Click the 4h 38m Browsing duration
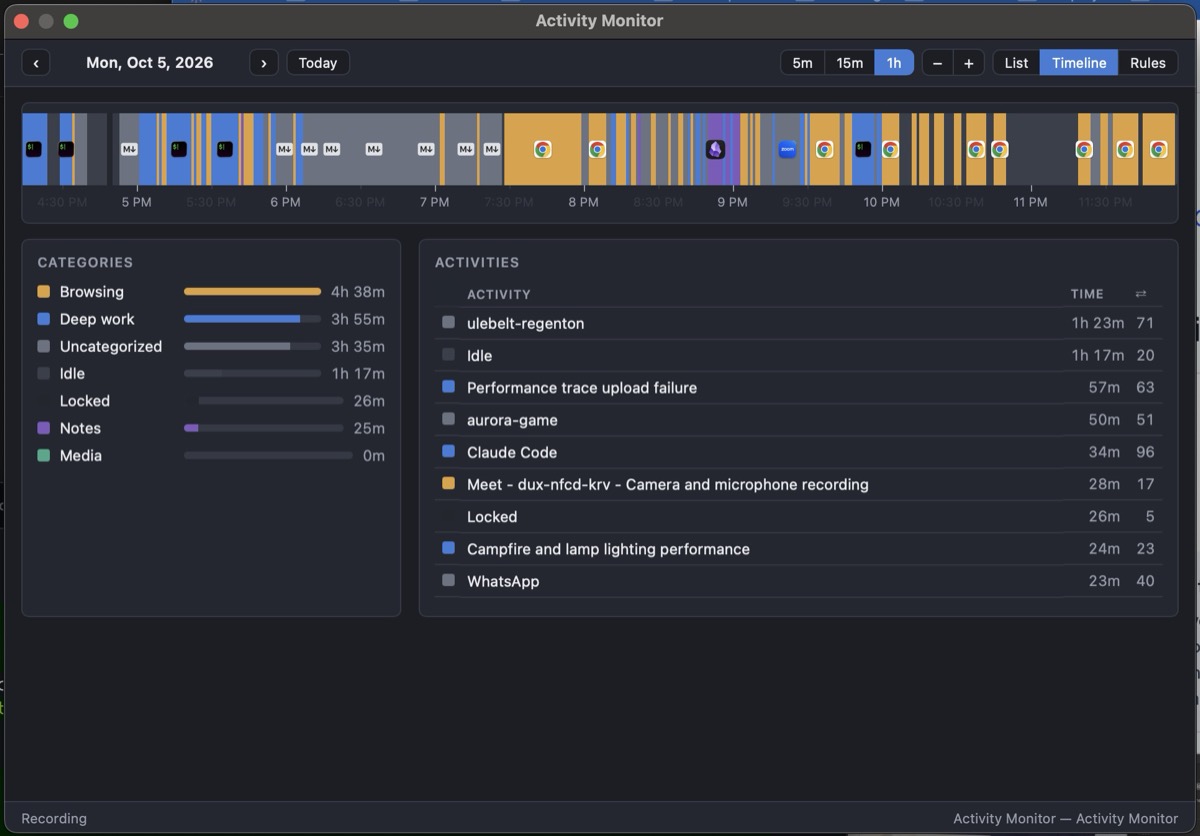Screen dimensions: 1200x836 click(358, 292)
